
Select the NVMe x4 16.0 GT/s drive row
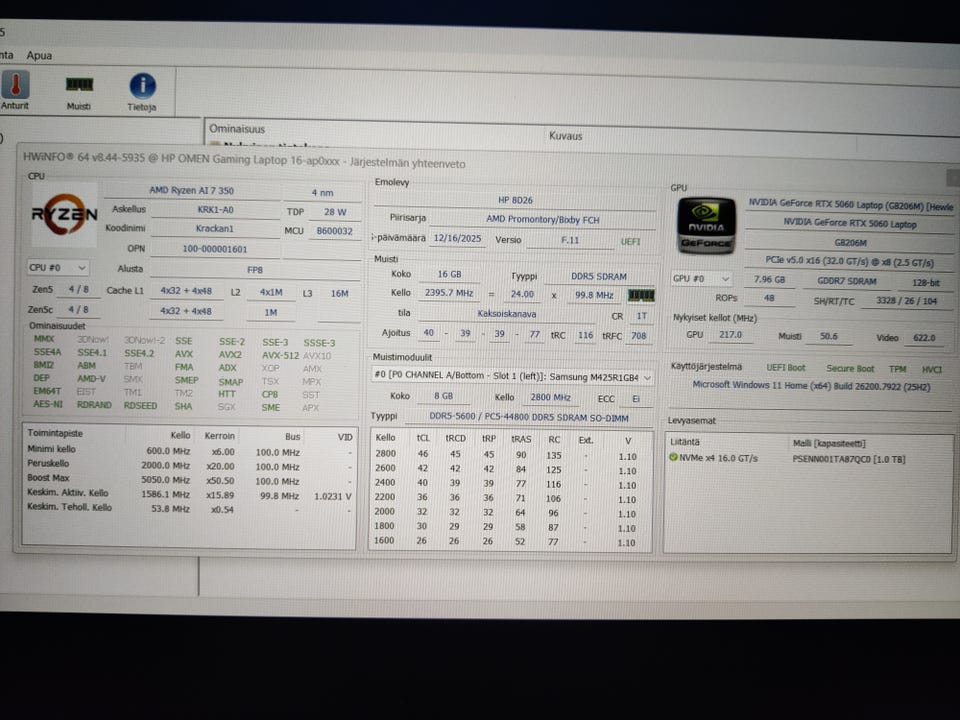808,458
